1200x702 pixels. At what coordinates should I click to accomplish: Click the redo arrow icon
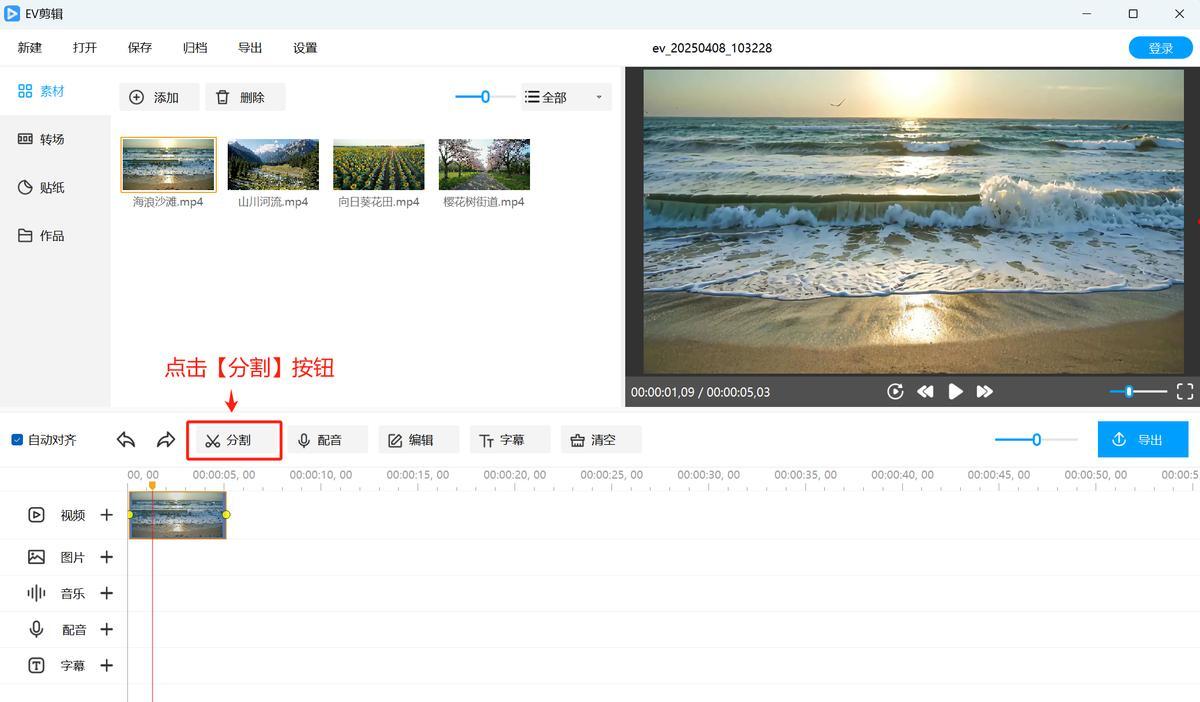pos(166,440)
